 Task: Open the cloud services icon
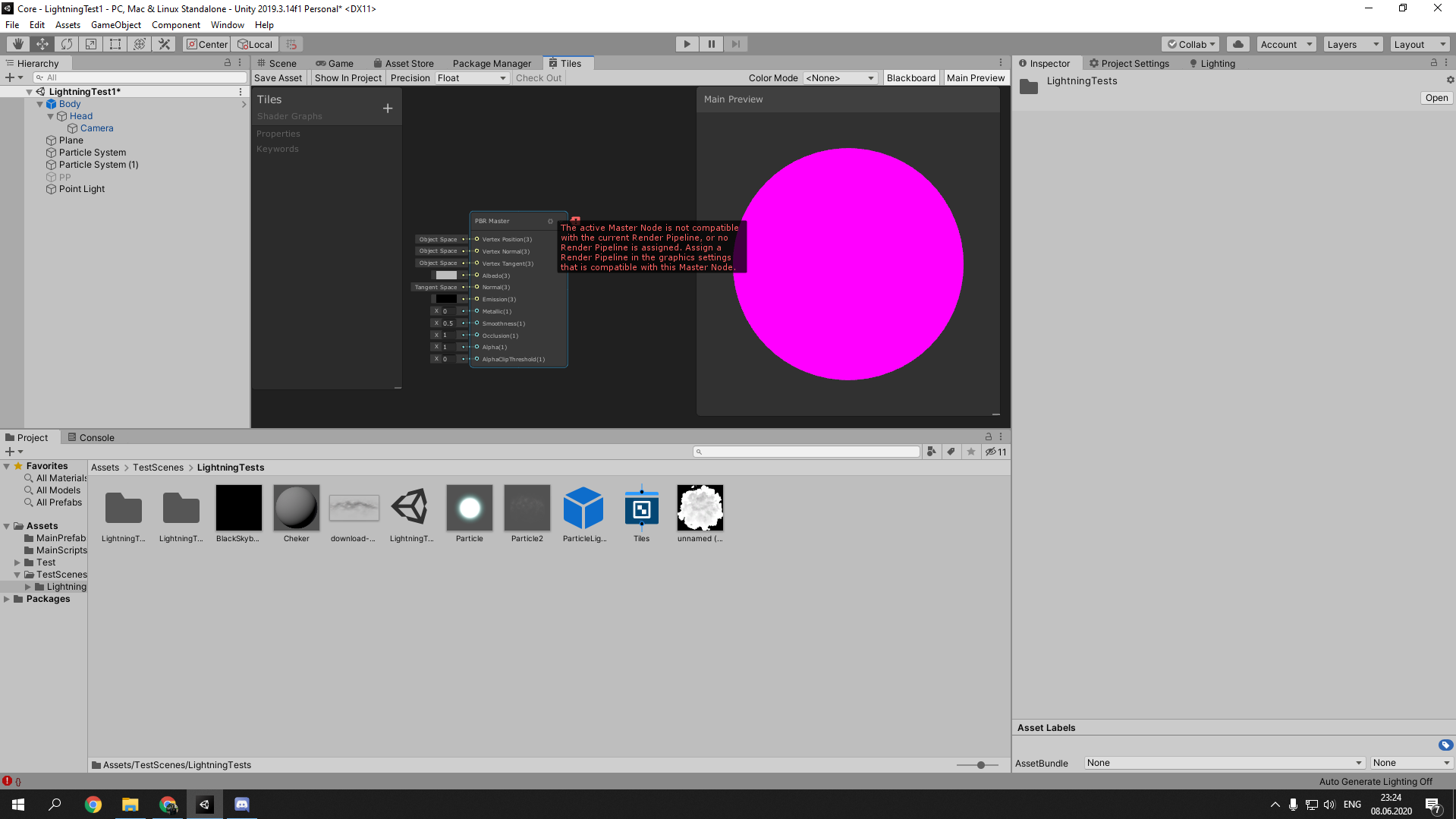point(1238,44)
